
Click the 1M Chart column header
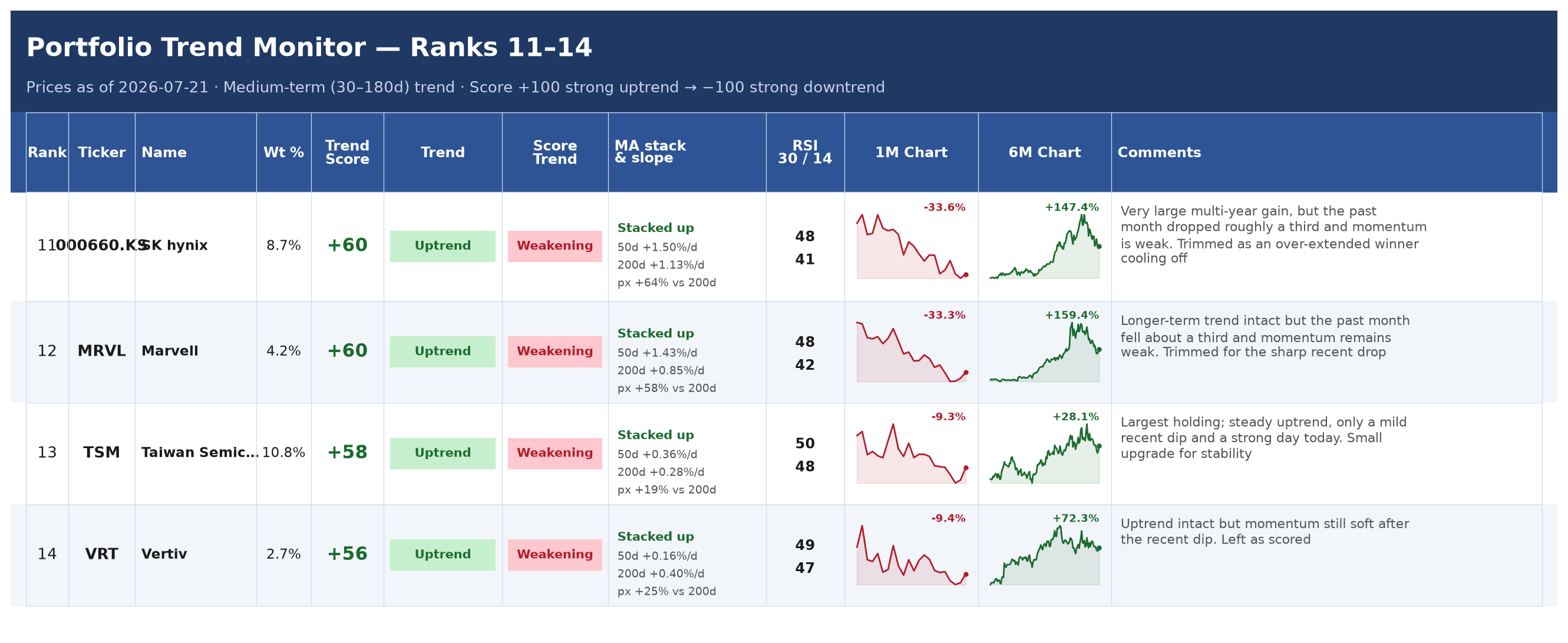pos(911,153)
